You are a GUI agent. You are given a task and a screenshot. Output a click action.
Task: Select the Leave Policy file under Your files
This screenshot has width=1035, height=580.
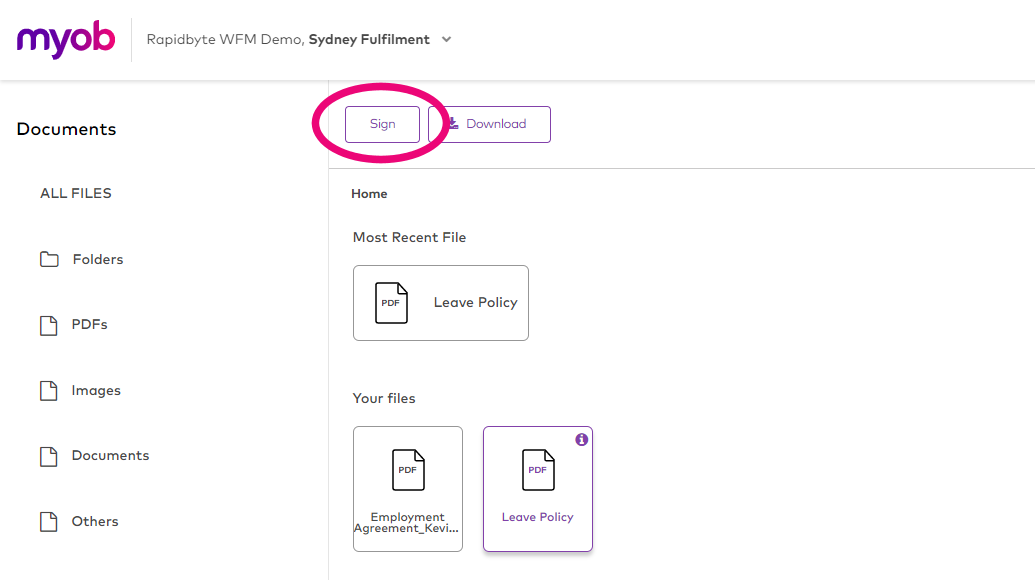538,489
